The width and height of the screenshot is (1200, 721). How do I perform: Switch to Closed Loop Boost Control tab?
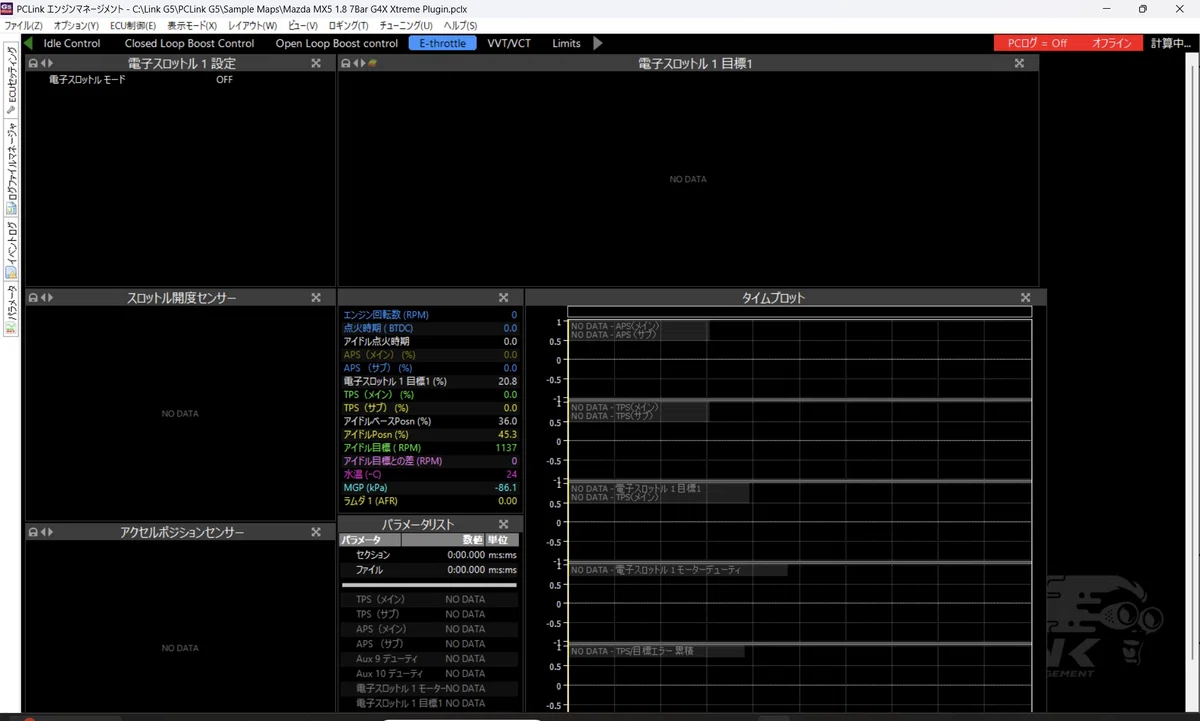pos(190,43)
